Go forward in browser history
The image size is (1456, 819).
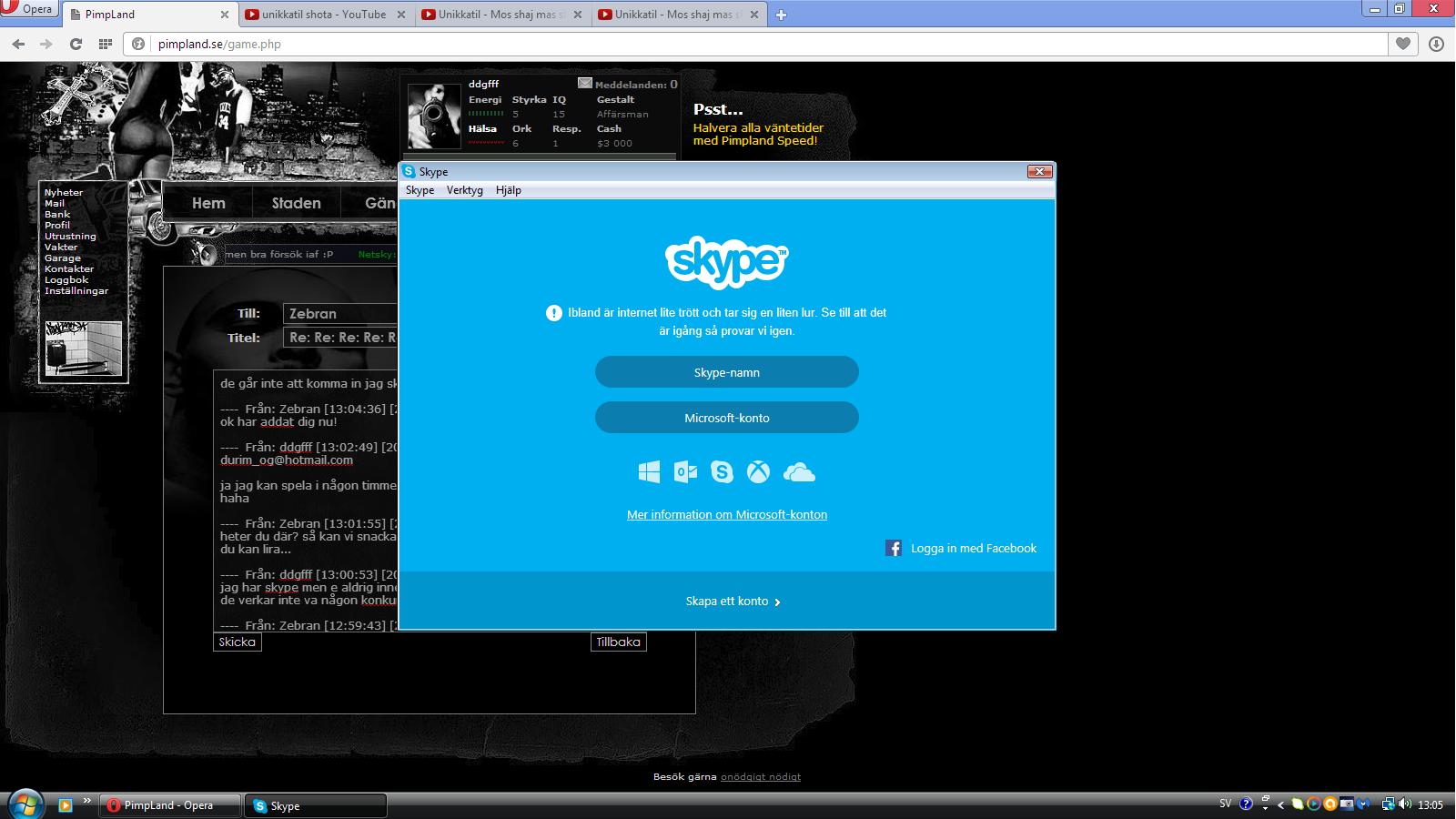click(x=46, y=44)
